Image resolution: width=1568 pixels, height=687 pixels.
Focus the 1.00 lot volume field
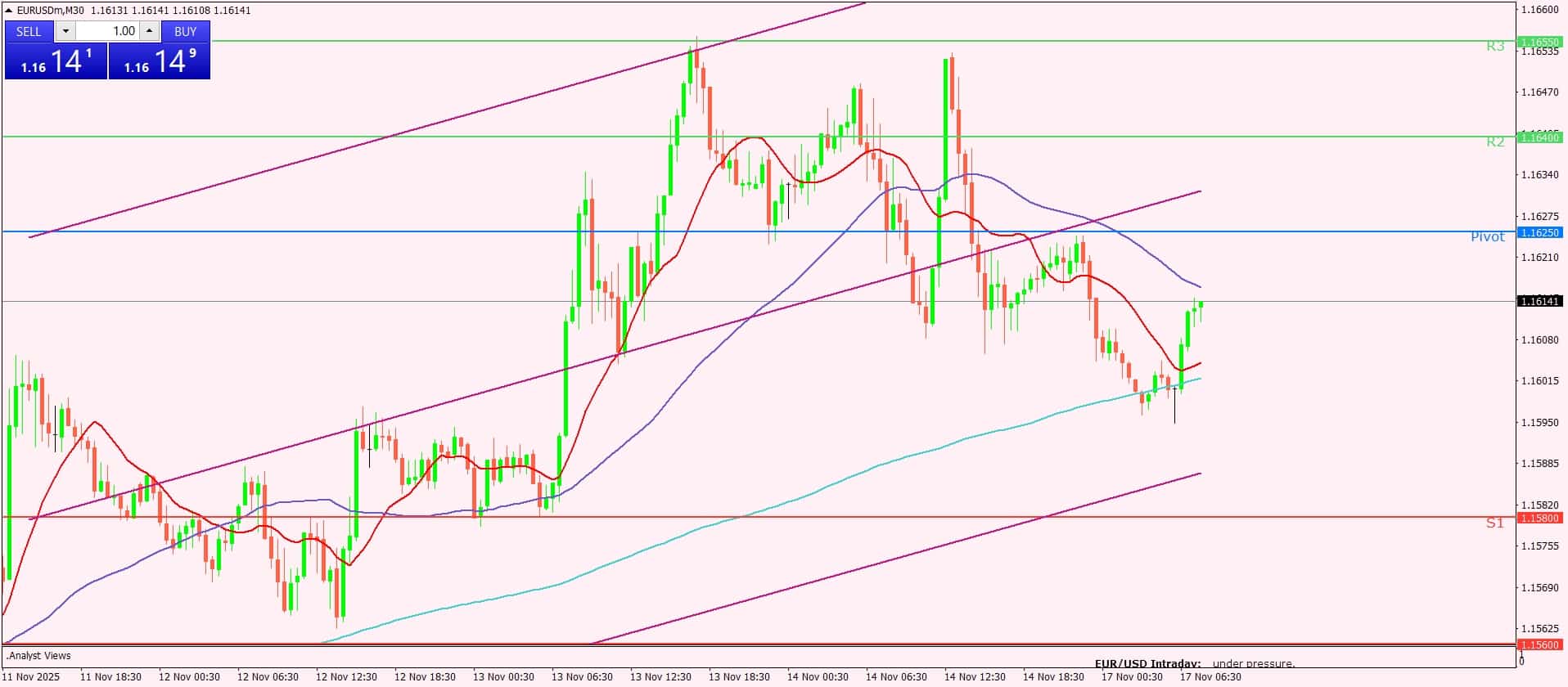point(108,31)
